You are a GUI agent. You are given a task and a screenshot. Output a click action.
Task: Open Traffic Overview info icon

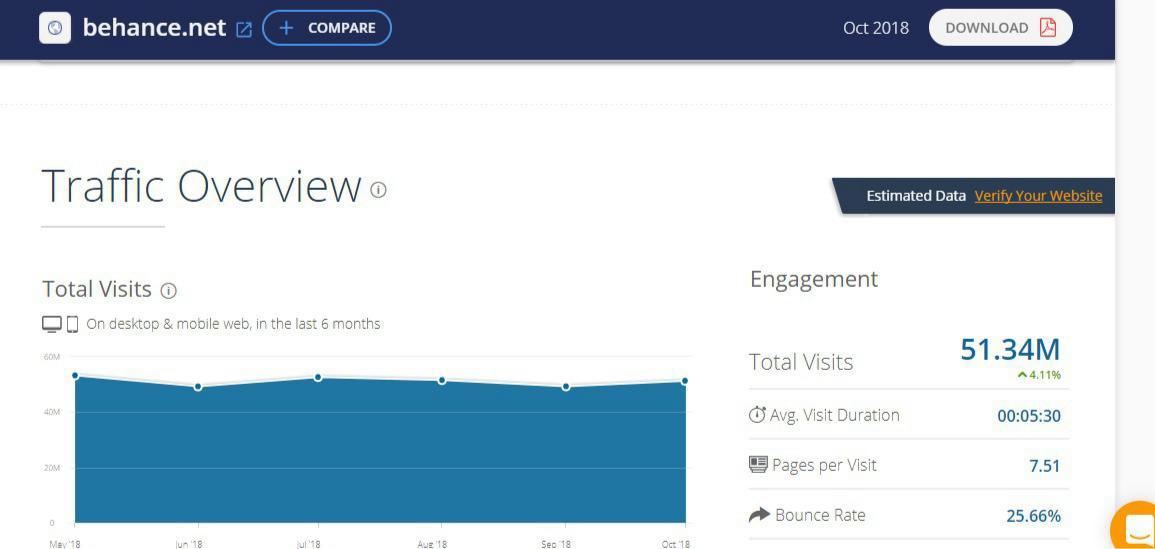click(x=378, y=190)
